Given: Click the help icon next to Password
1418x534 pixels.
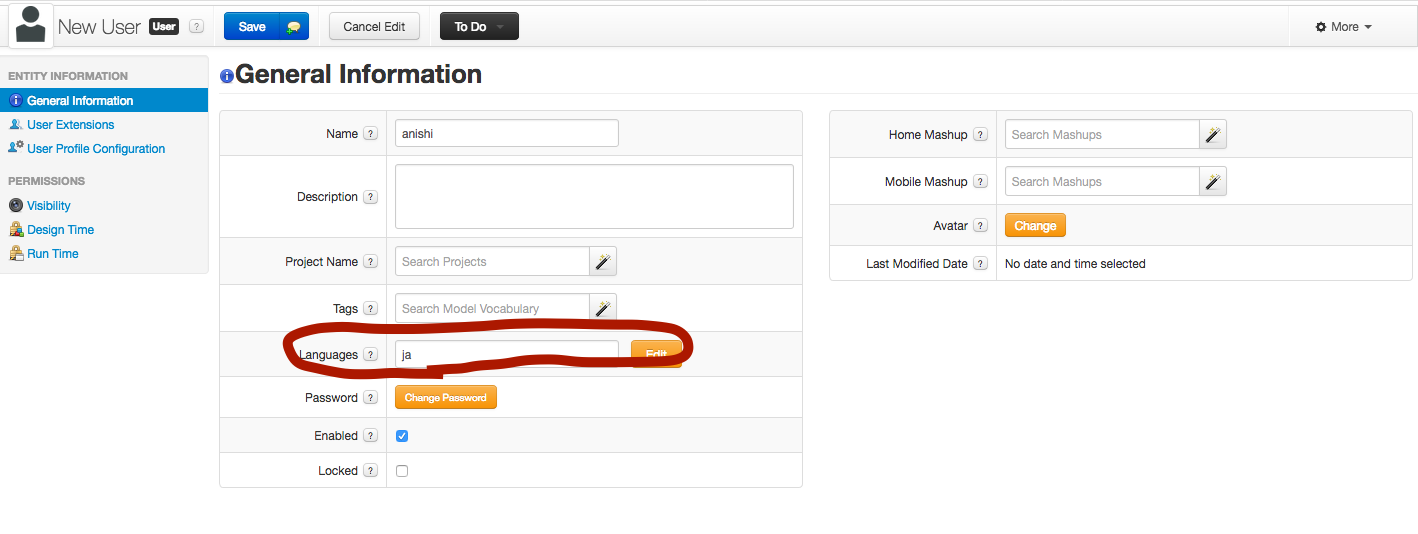Looking at the screenshot, I should 370,398.
